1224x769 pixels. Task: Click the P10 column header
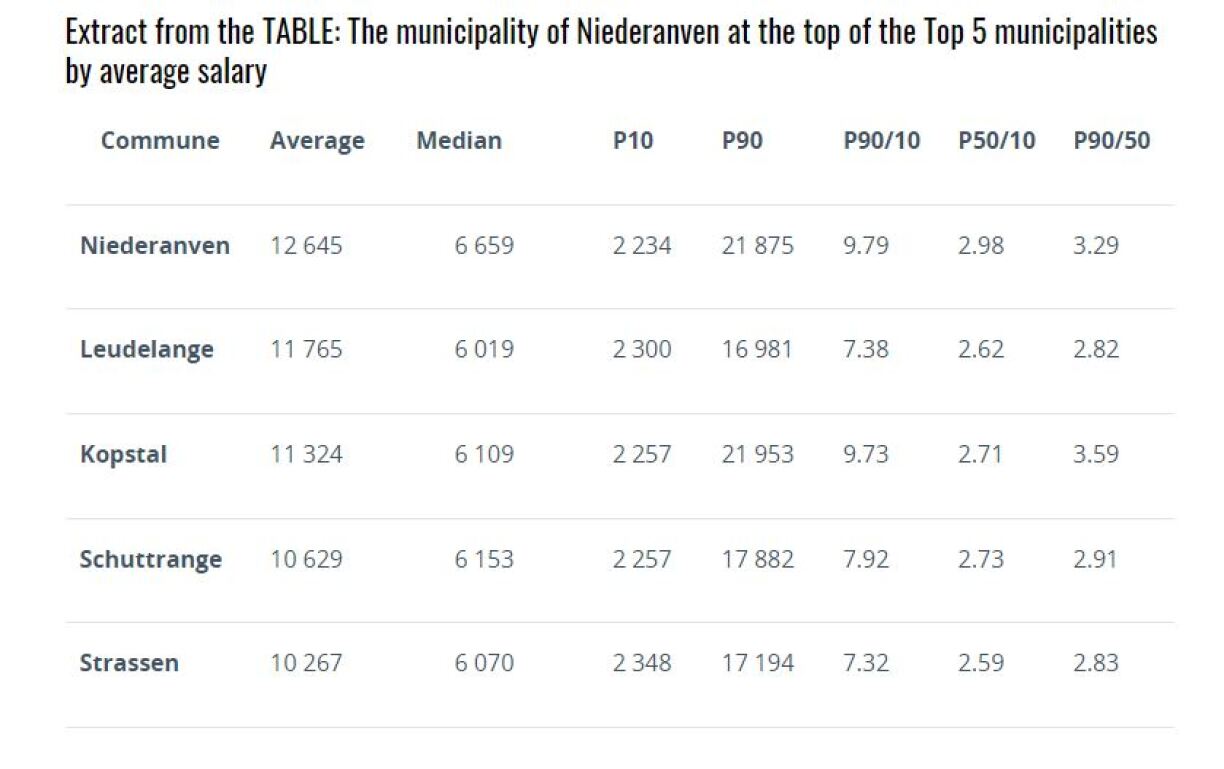633,141
